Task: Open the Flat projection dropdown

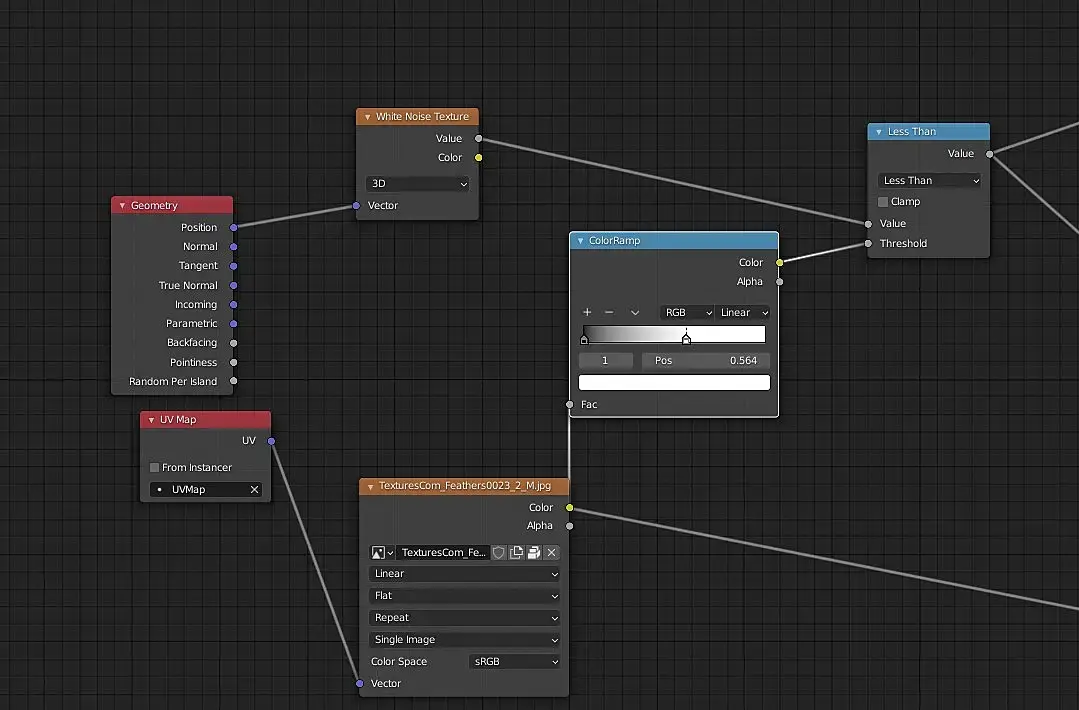Action: (464, 596)
